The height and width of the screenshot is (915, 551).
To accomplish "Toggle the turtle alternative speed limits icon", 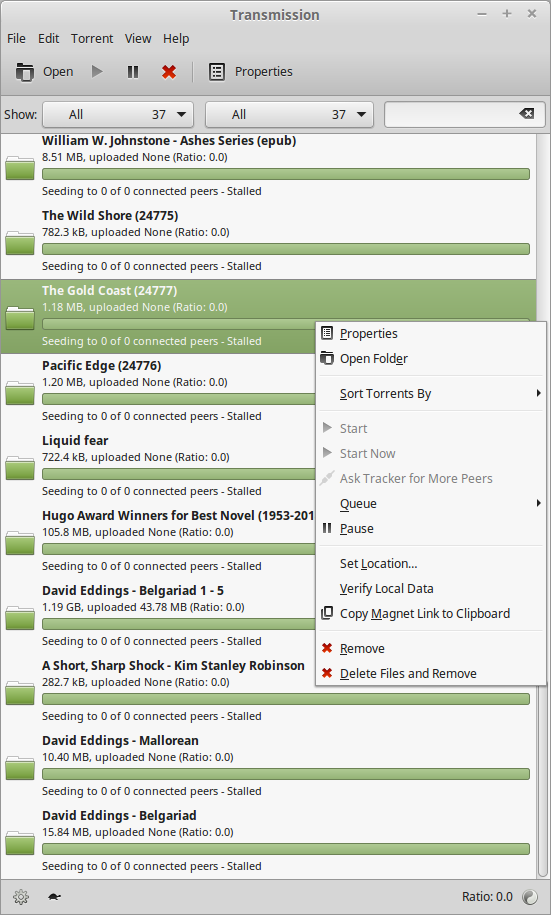I will 55,896.
